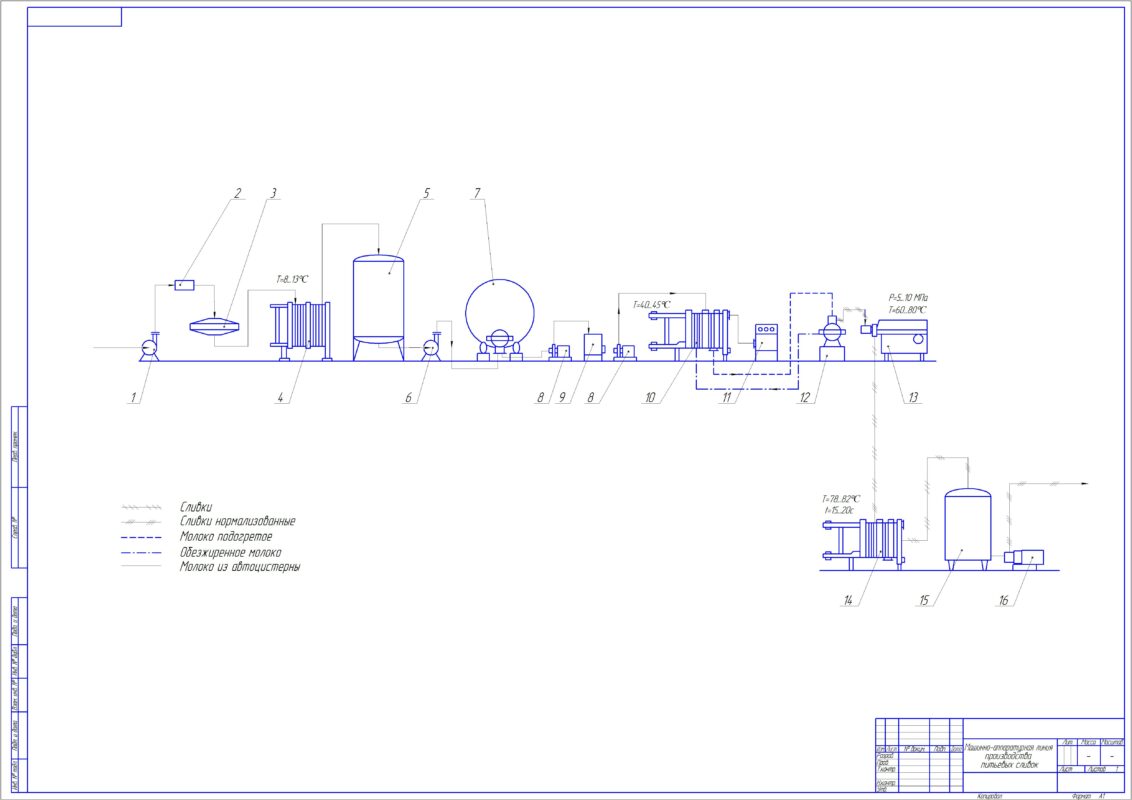The image size is (1132, 800).
Task: Pick the small pump between box 9 and exchanger 10
Action: 625,352
